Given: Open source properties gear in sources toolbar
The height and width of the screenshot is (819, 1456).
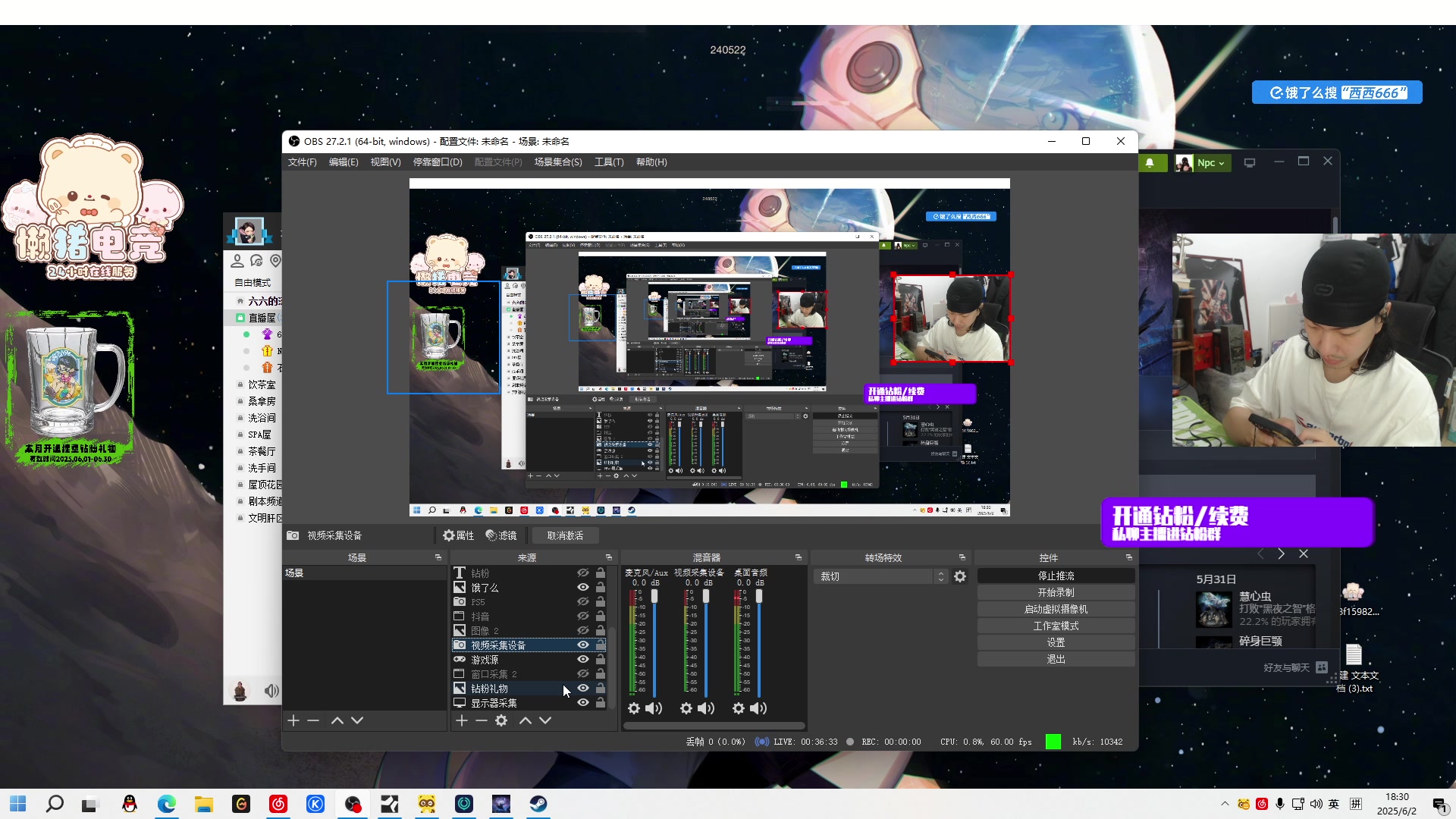Looking at the screenshot, I should [501, 720].
